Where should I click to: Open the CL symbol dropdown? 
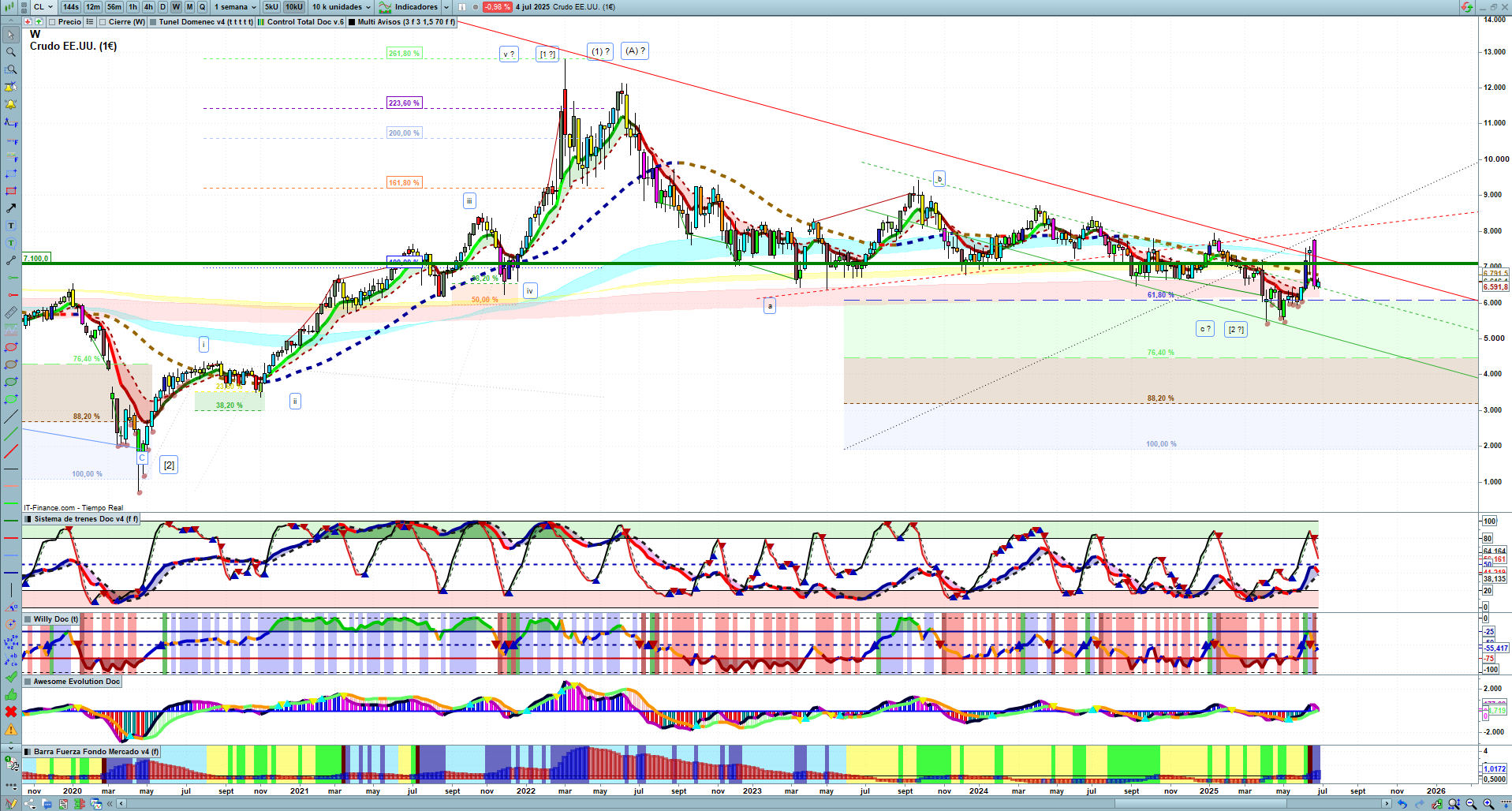tap(43, 7)
